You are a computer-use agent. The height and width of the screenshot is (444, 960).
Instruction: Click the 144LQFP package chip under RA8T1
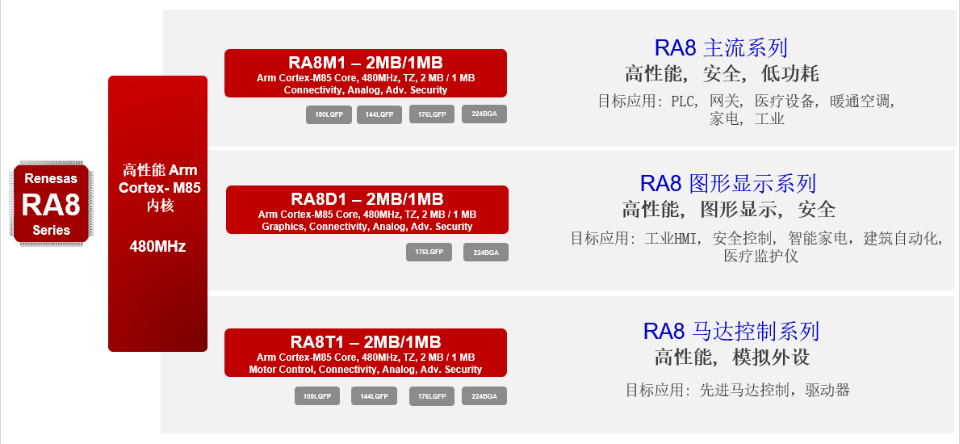coord(374,396)
